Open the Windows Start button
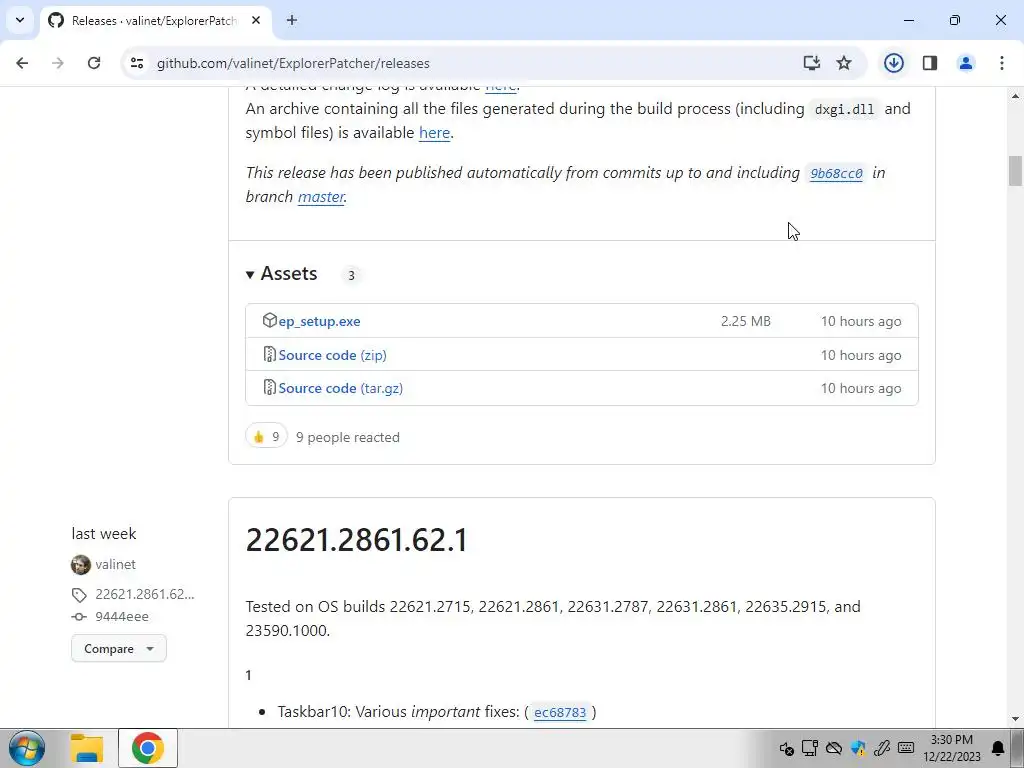This screenshot has width=1024, height=768. [26, 748]
